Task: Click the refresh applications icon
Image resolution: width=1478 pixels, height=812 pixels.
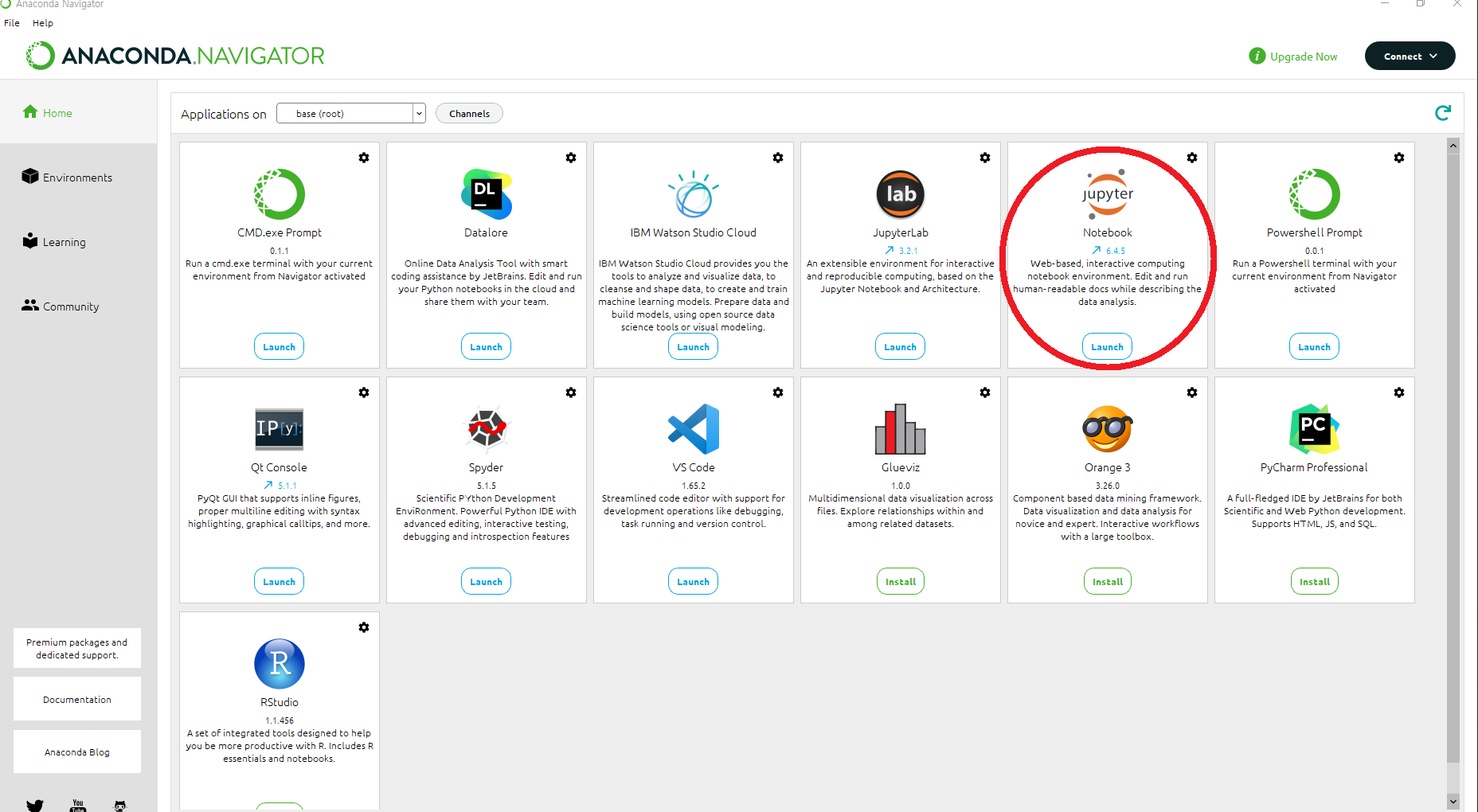Action: pos(1442,113)
